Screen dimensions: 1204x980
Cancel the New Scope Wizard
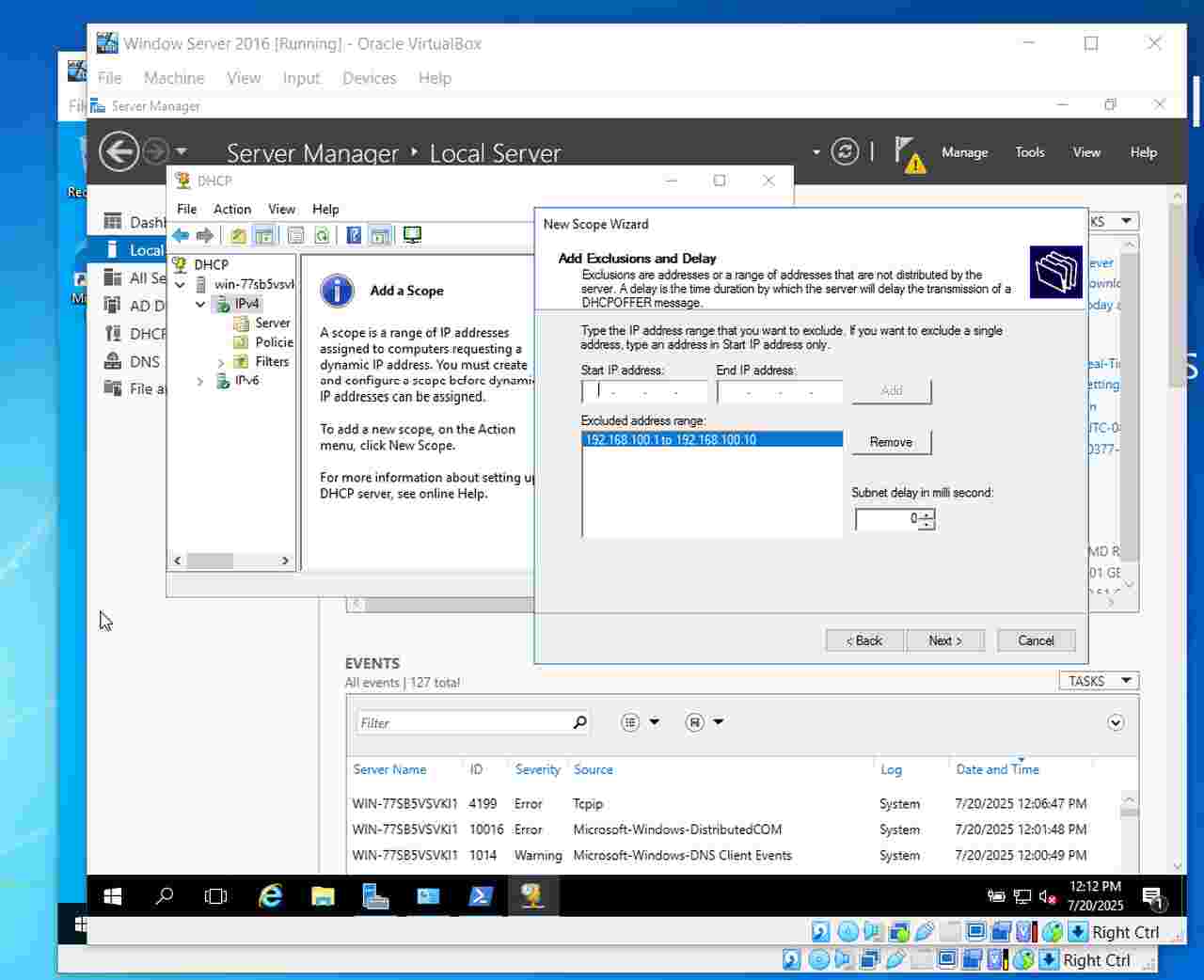click(x=1036, y=640)
